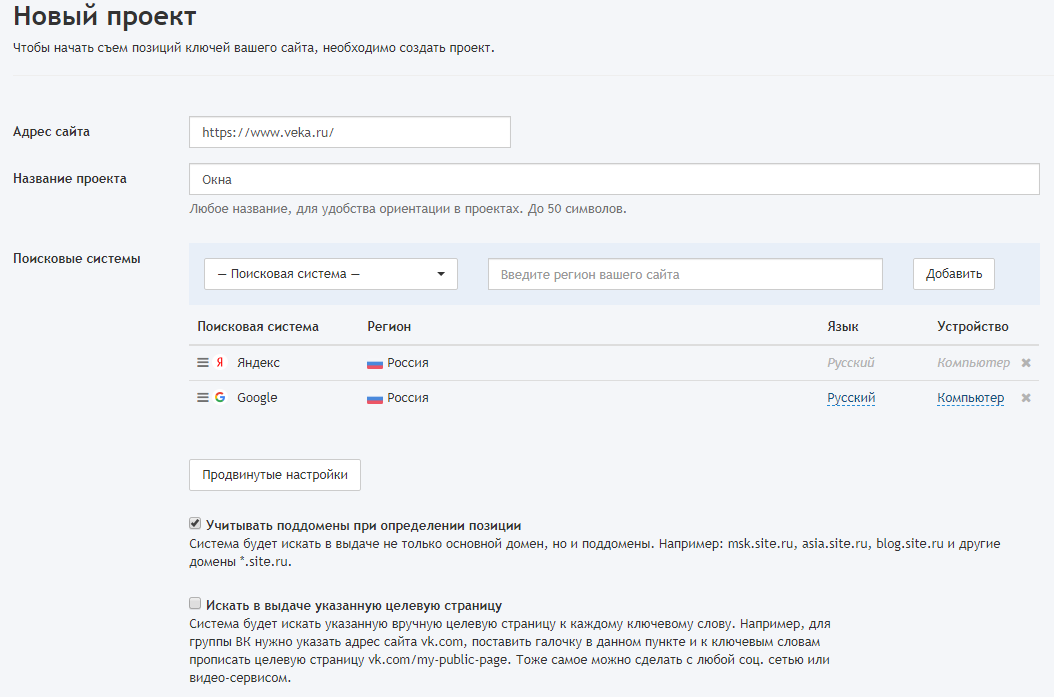Click the Google logo icon

tap(220, 398)
